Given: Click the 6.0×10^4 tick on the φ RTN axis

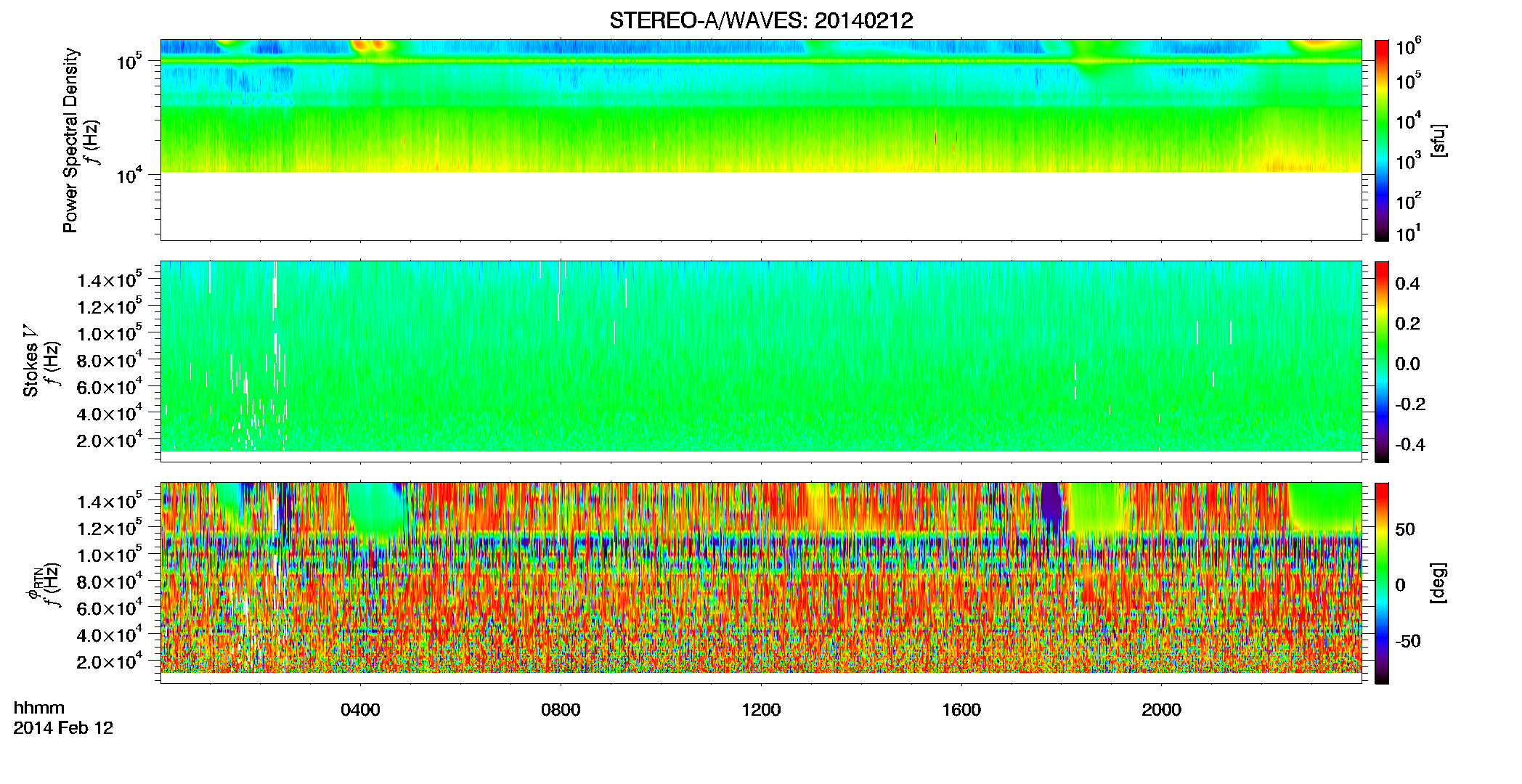Looking at the screenshot, I should point(110,608).
